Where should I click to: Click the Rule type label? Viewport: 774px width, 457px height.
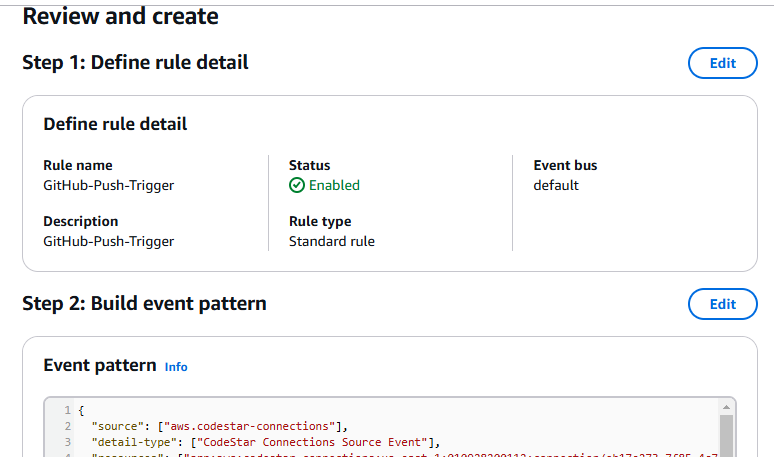click(x=320, y=221)
